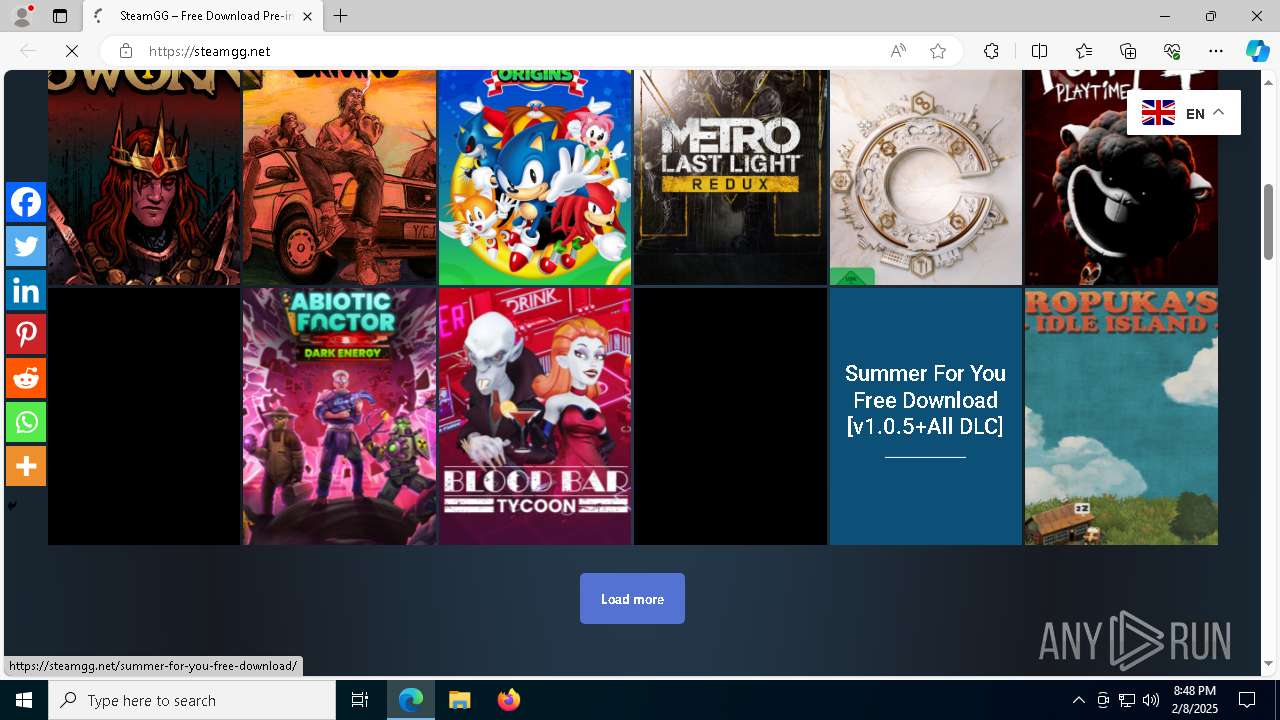The height and width of the screenshot is (720, 1280).
Task: Share page via Facebook icon
Action: [x=26, y=202]
